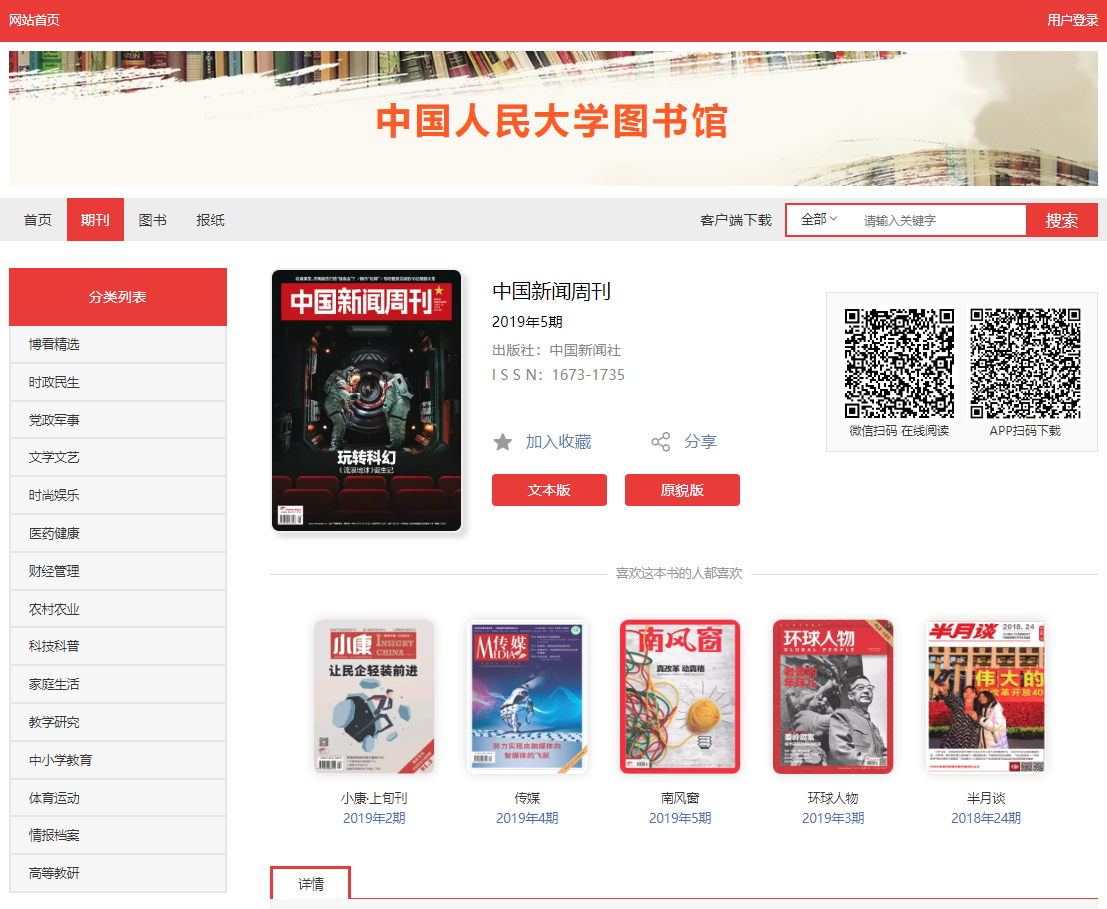Click the WeChat scan QR code
Viewport: 1107px width, 909px height.
click(899, 363)
